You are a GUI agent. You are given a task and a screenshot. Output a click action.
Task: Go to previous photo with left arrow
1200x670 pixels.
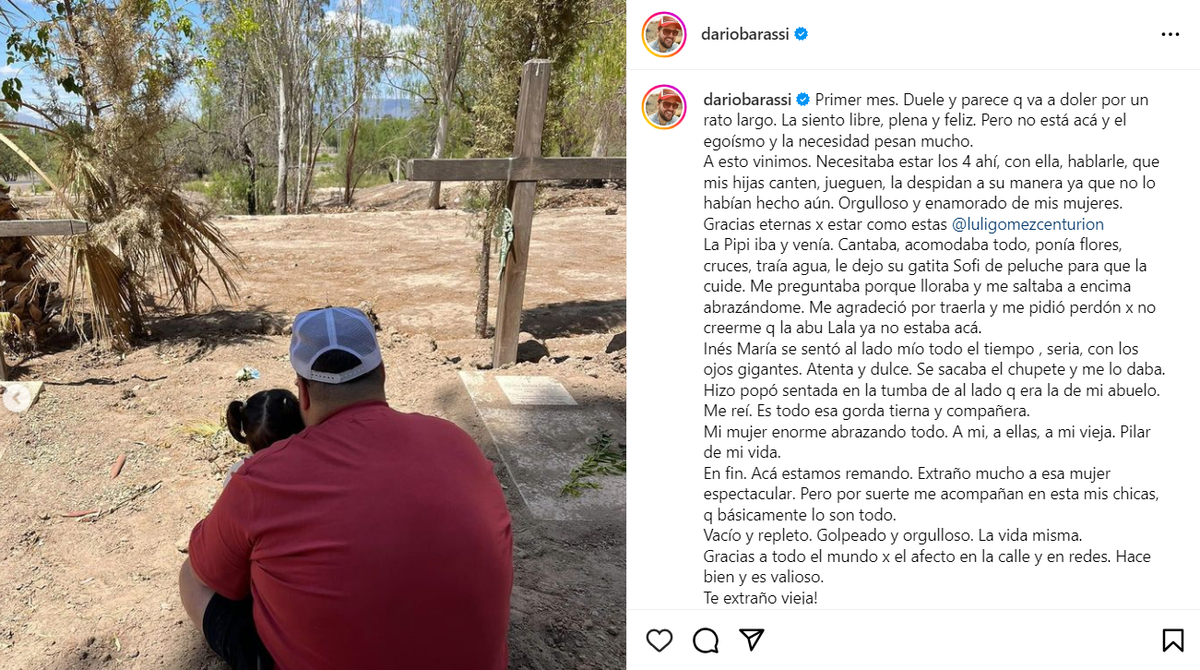click(15, 399)
